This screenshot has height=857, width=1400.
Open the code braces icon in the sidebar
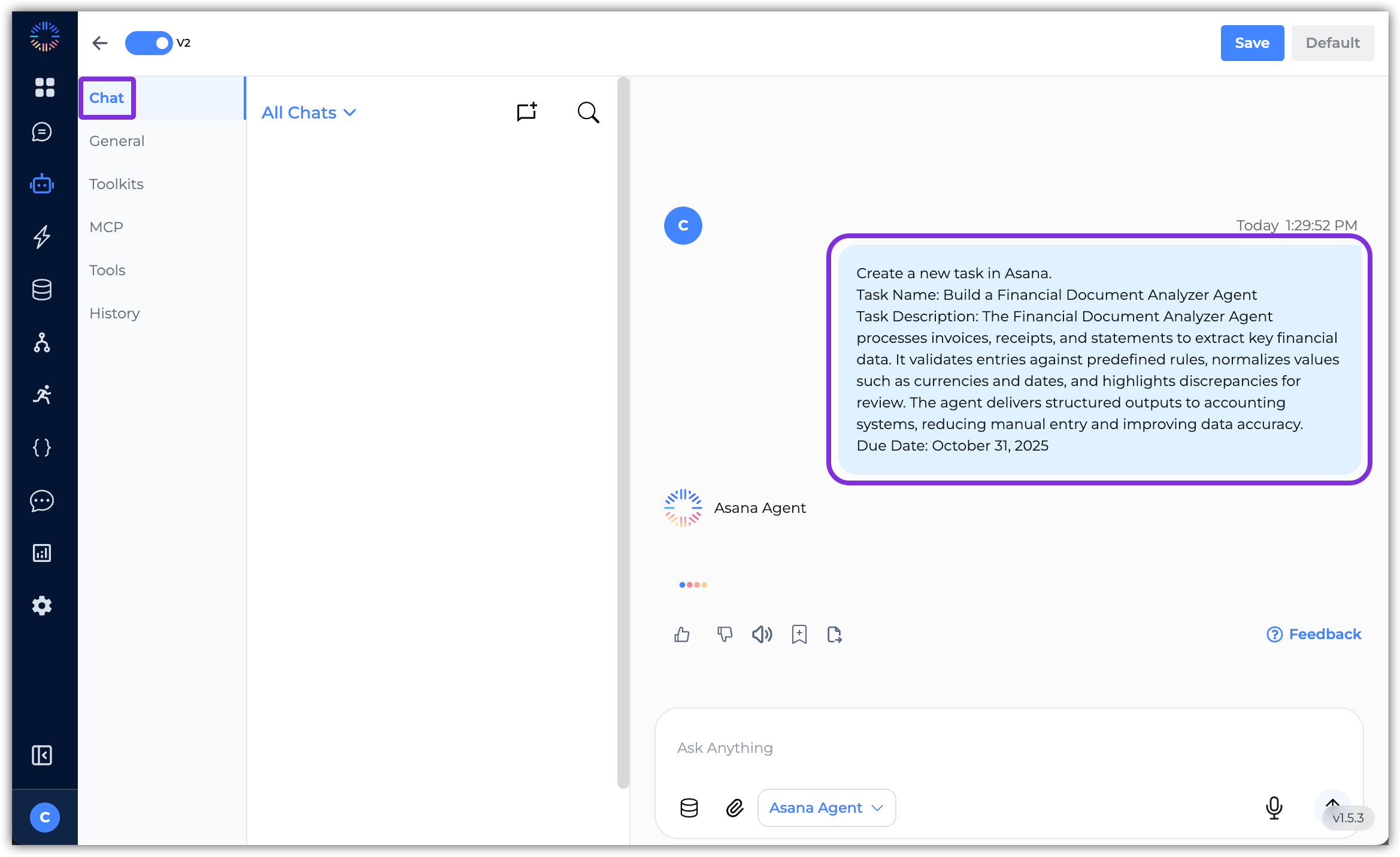tap(42, 447)
